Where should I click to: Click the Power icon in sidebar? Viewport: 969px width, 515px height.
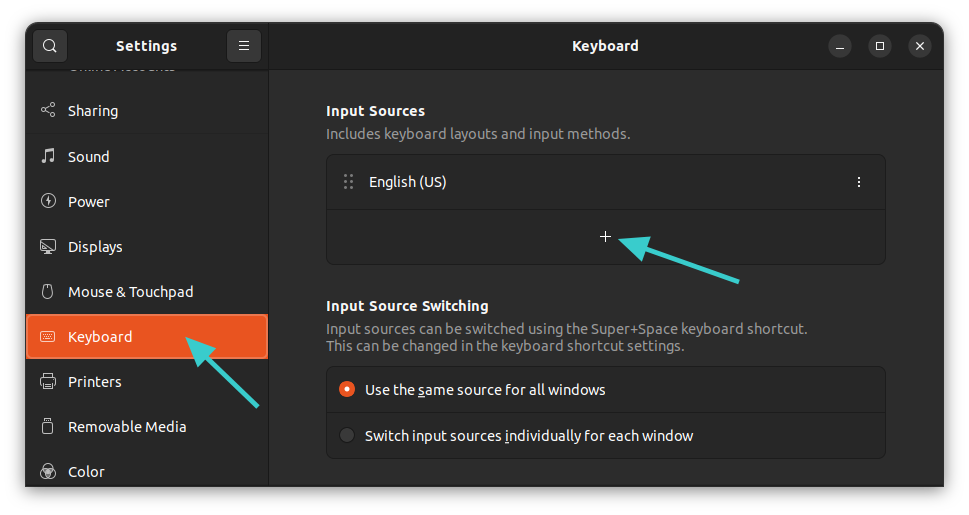pos(48,201)
